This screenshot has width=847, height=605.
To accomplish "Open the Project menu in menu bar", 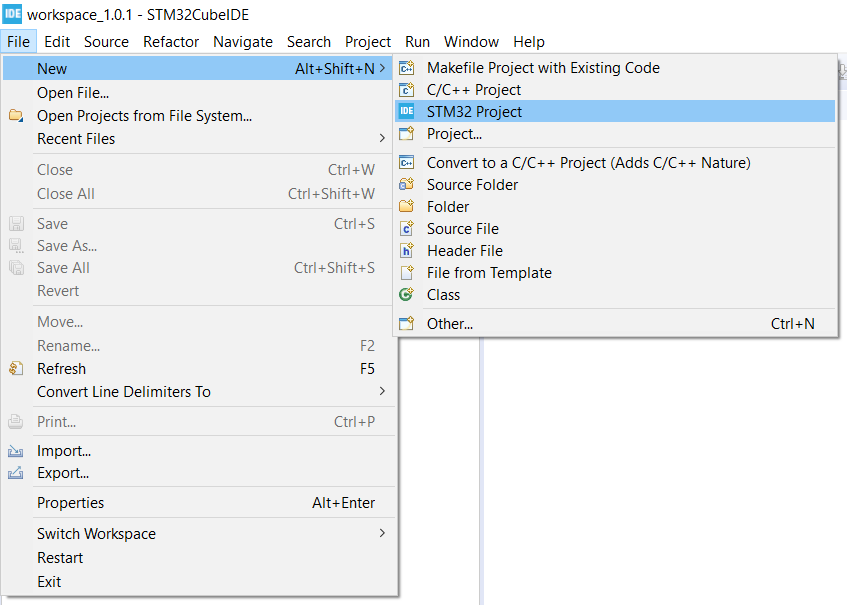I will tap(368, 42).
